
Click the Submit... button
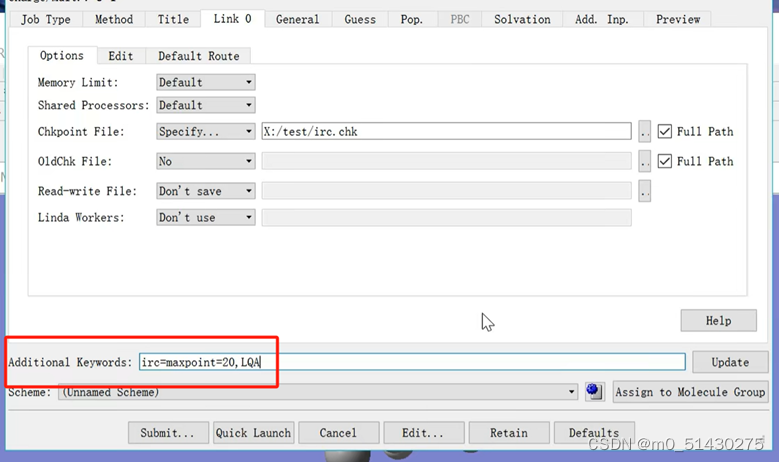pyautogui.click(x=167, y=433)
